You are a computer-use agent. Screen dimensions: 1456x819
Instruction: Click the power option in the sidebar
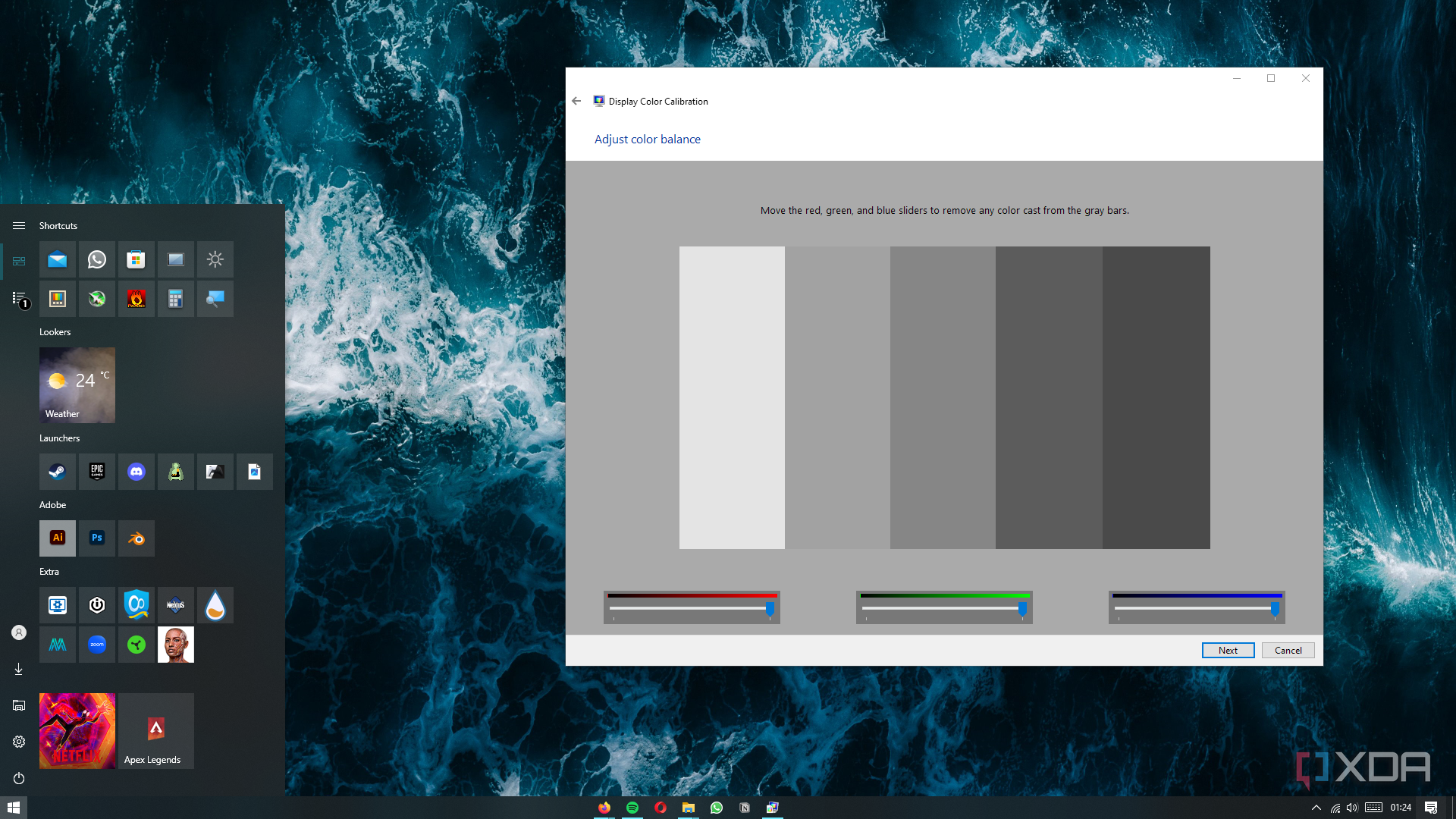18,778
